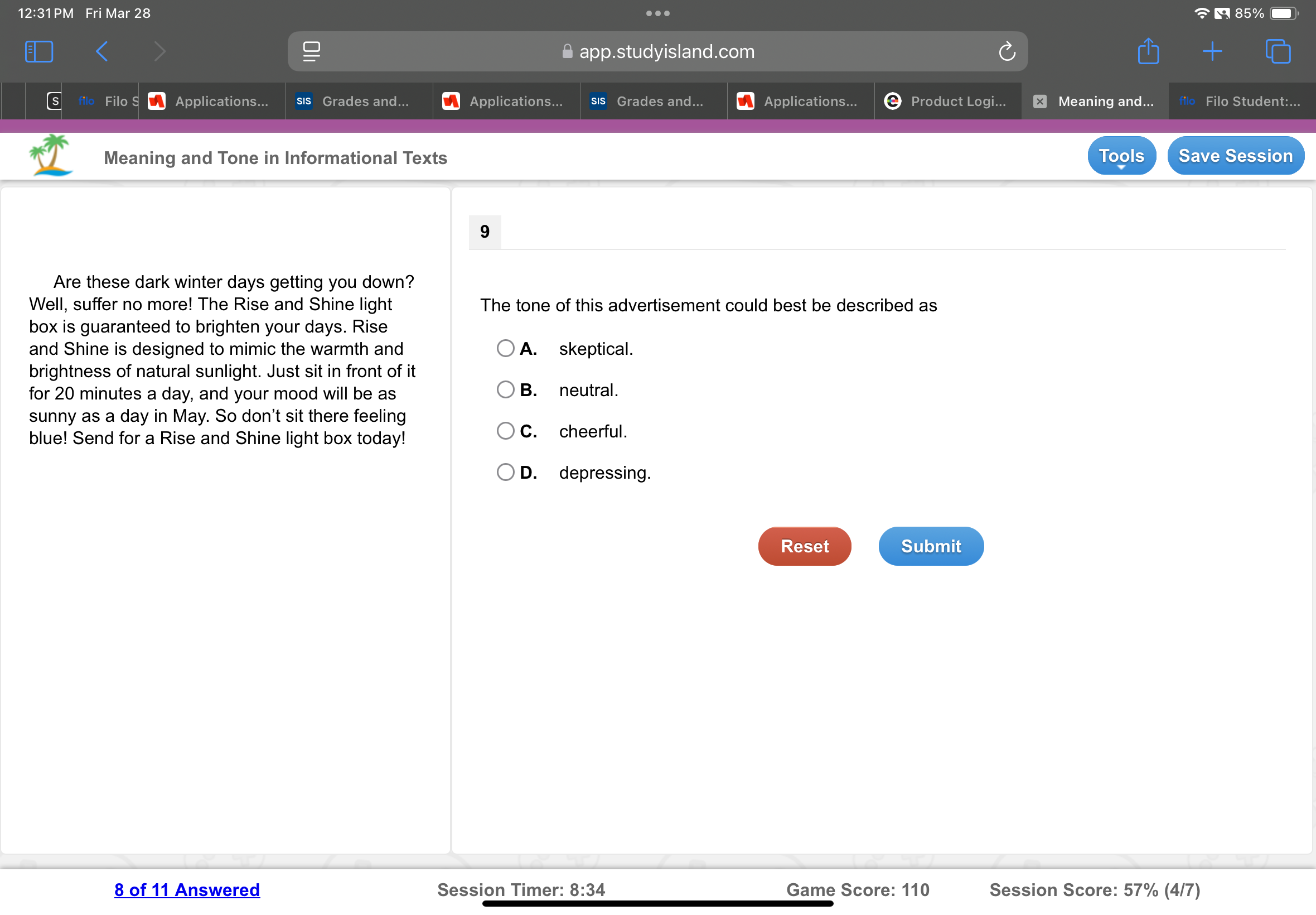
Task: Tap the 12:31 PM clock
Action: [46, 13]
